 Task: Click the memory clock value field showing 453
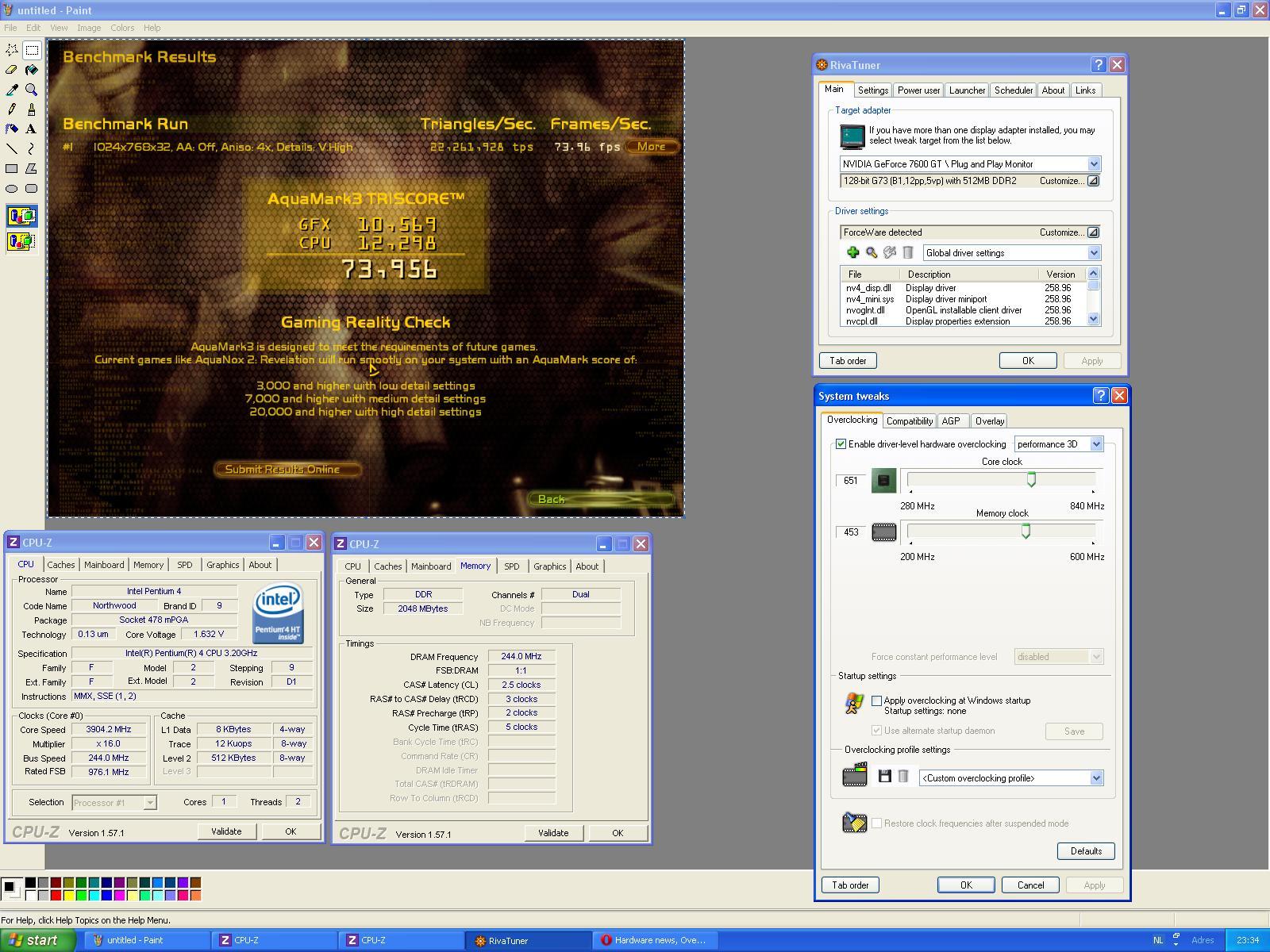coord(851,532)
